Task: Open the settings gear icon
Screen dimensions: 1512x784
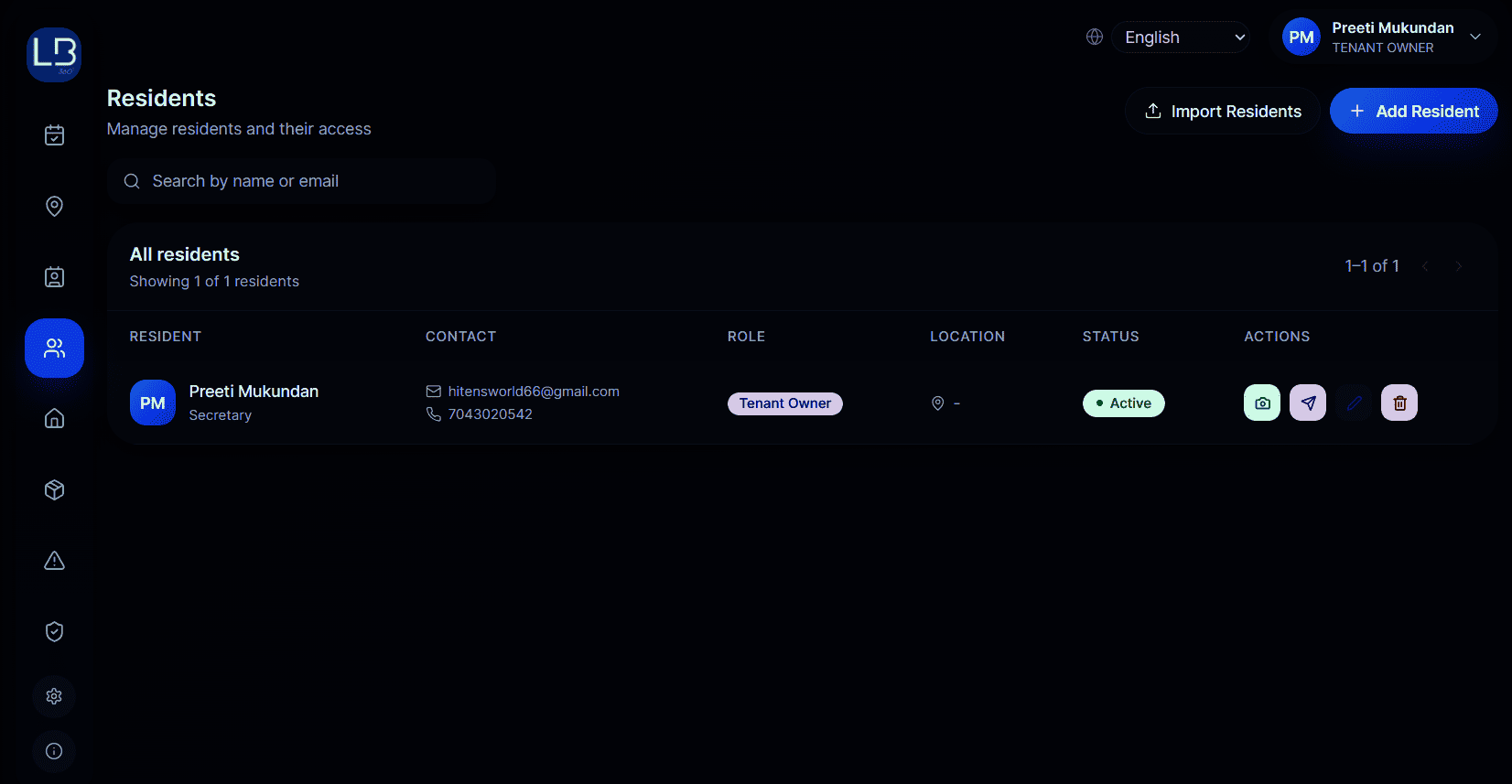Action: tap(54, 696)
